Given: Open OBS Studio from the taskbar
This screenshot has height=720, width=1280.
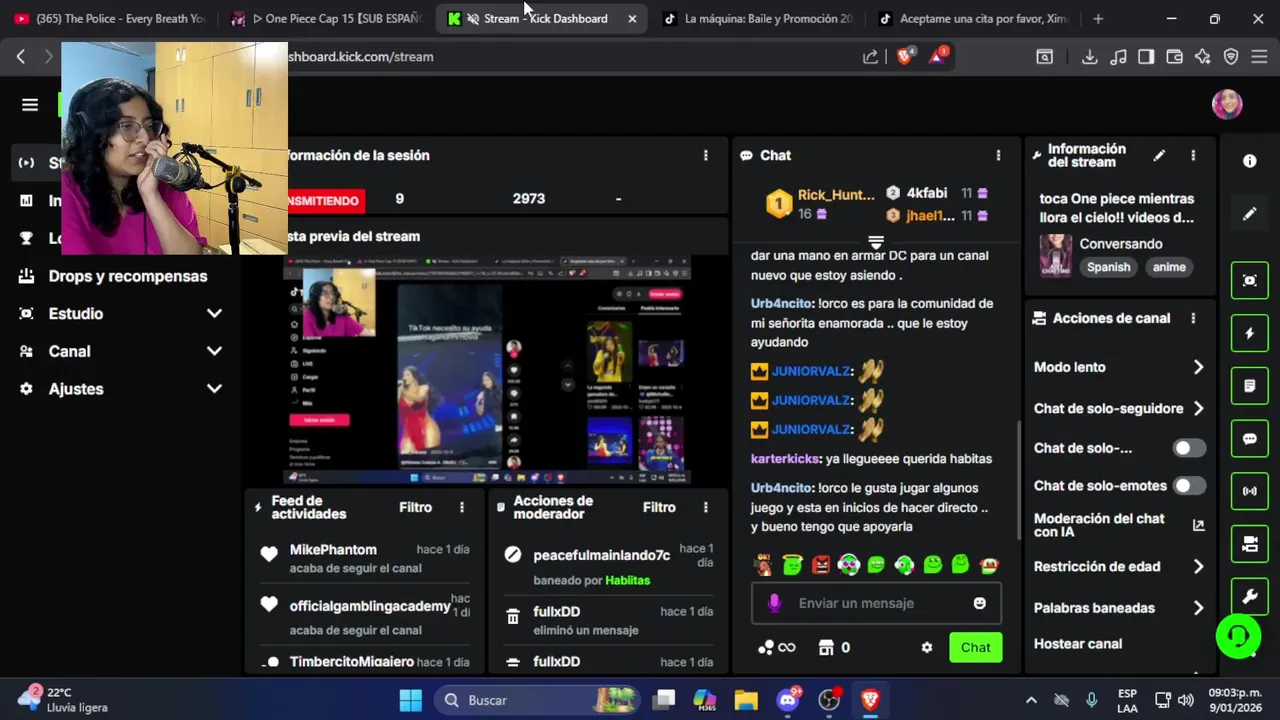Looking at the screenshot, I should (829, 700).
